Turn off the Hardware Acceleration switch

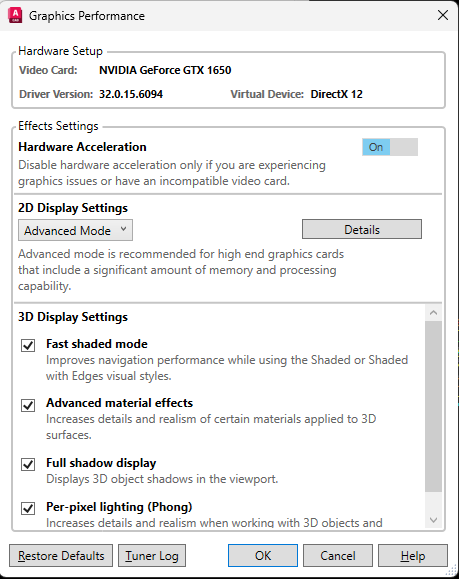[390, 147]
